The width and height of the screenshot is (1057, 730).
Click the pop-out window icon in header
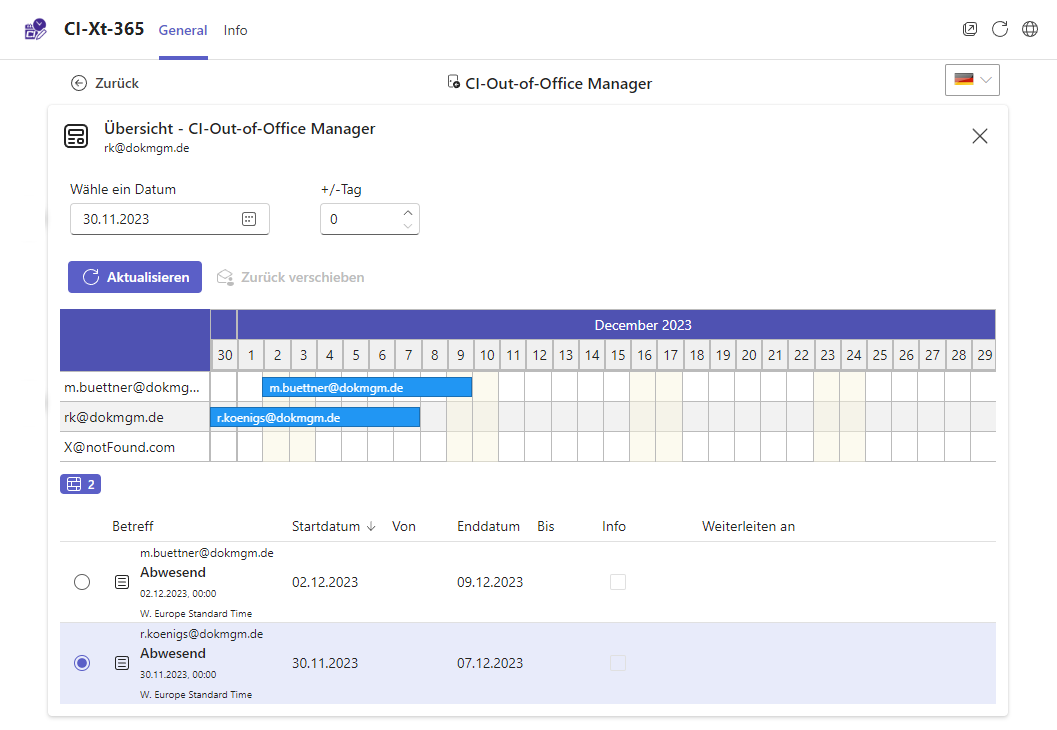(x=969, y=30)
